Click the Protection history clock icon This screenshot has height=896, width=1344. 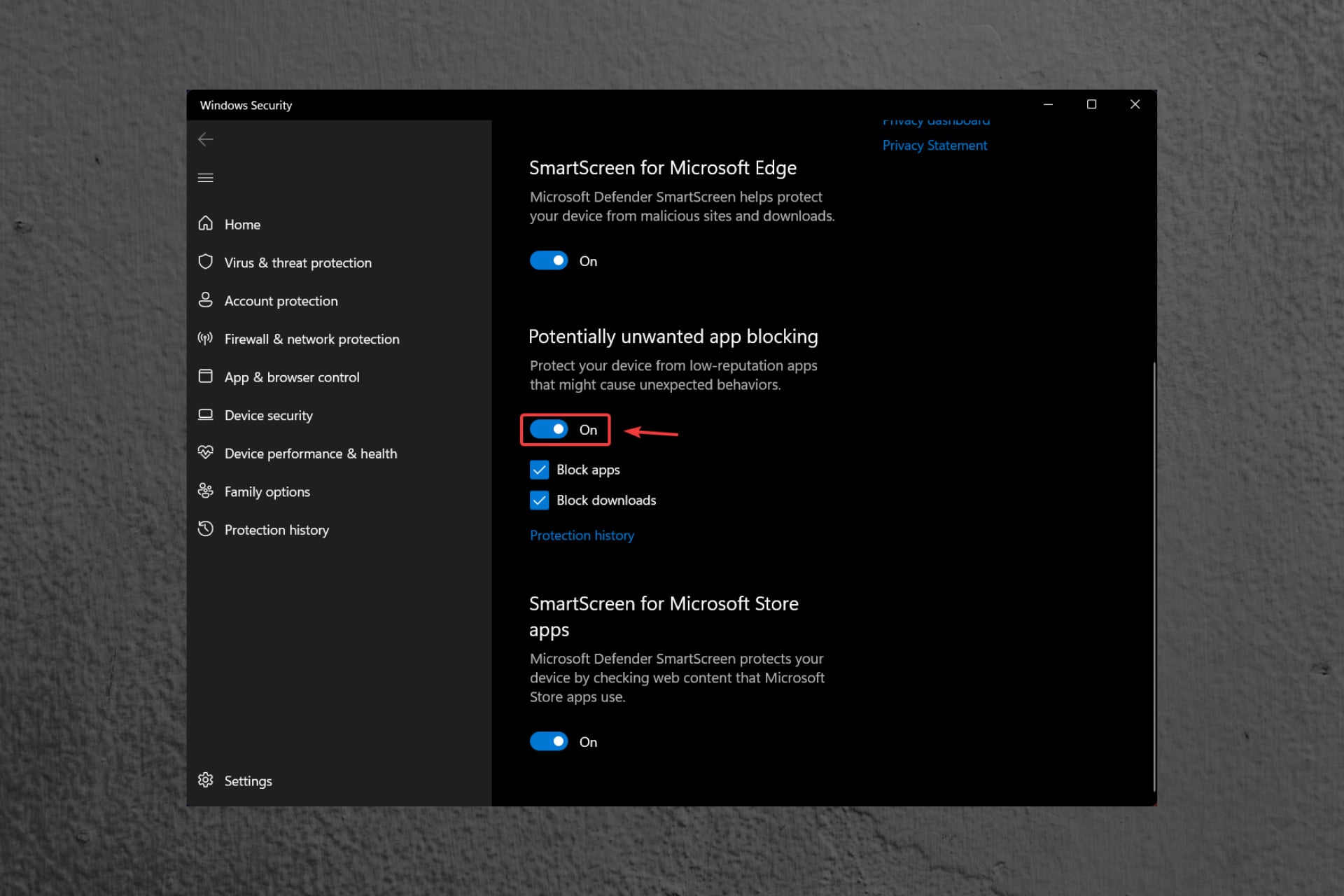point(205,528)
